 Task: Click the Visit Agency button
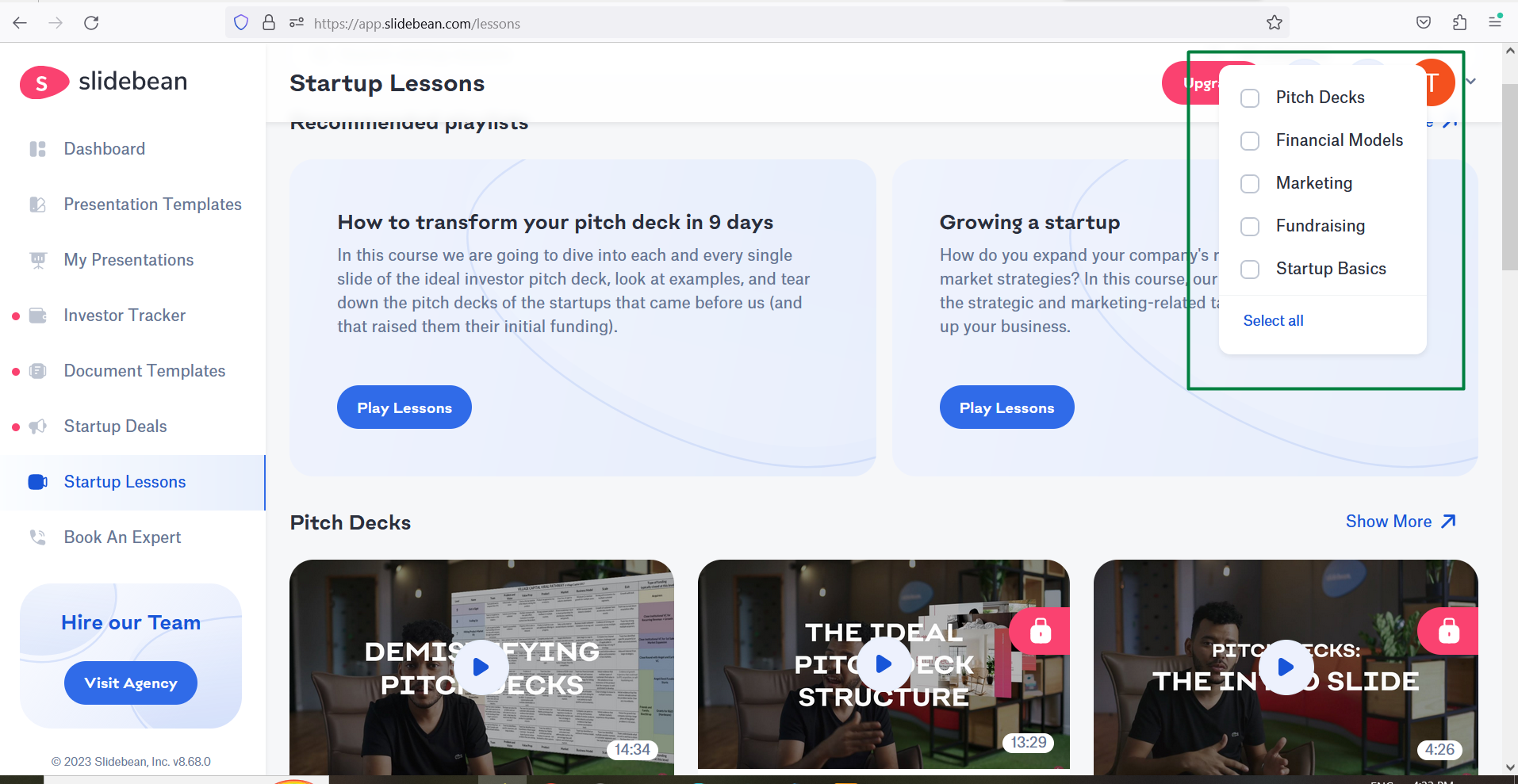[x=131, y=683]
